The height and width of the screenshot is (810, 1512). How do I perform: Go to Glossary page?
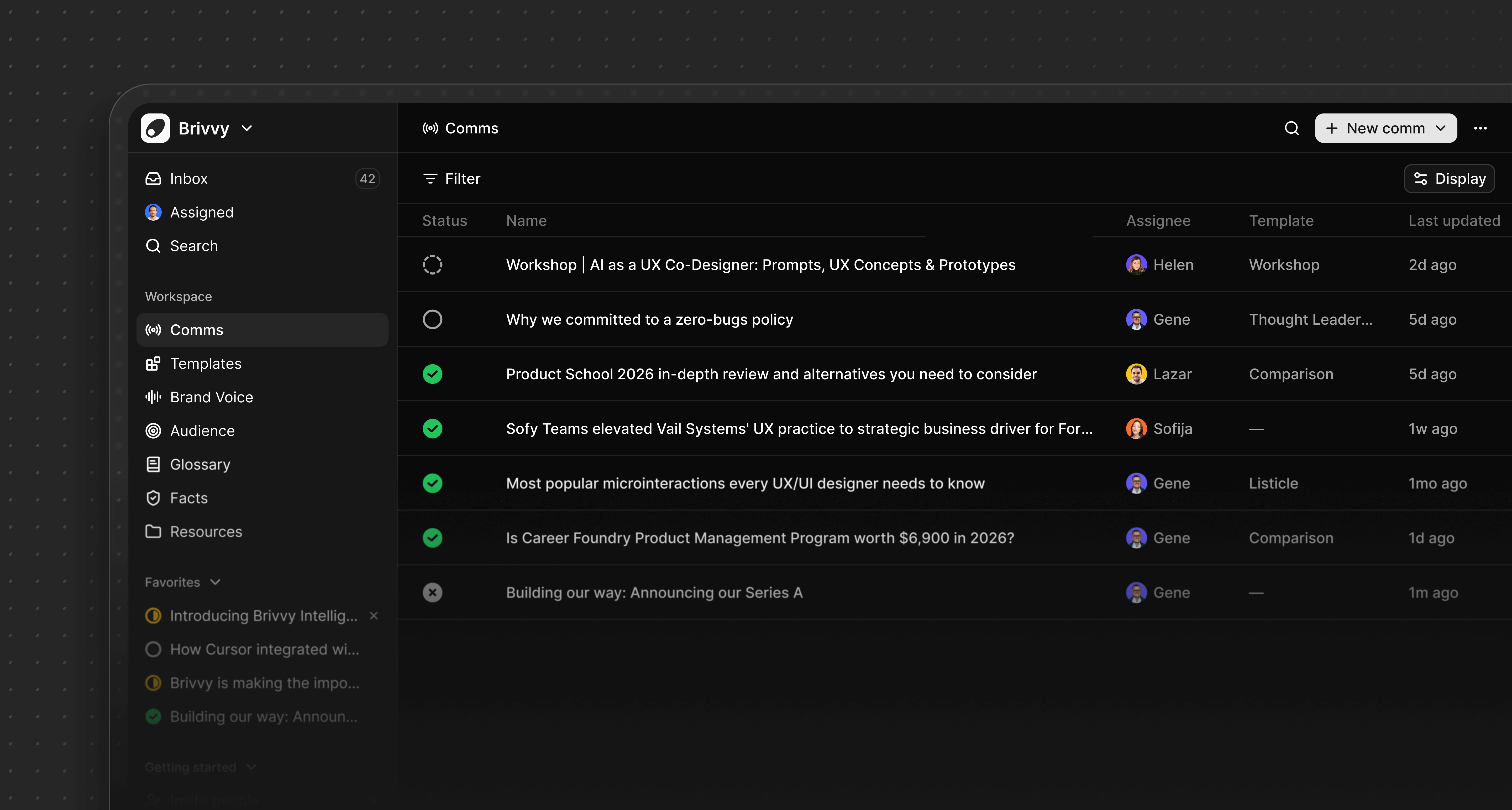[199, 464]
